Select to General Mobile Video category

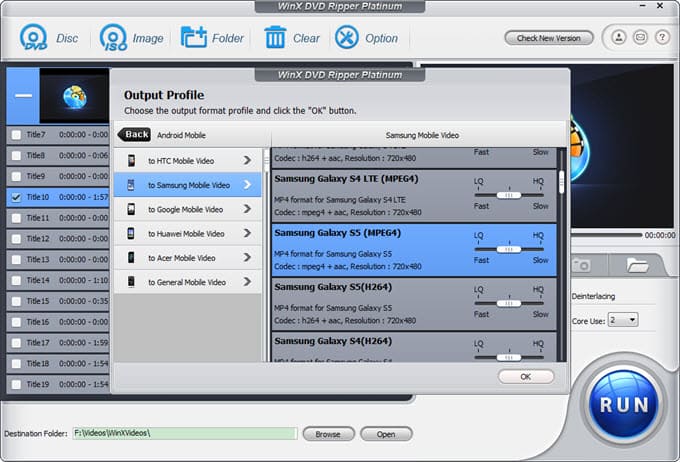(187, 282)
